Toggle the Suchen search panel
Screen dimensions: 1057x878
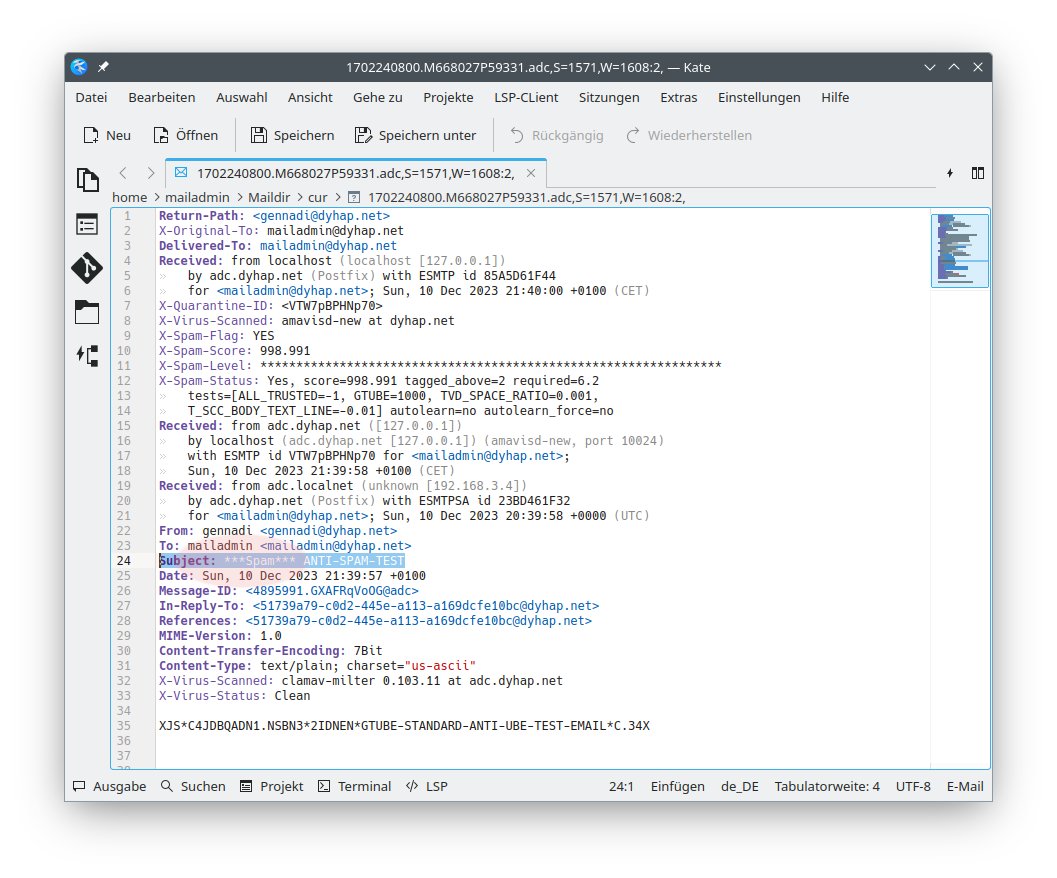[193, 786]
